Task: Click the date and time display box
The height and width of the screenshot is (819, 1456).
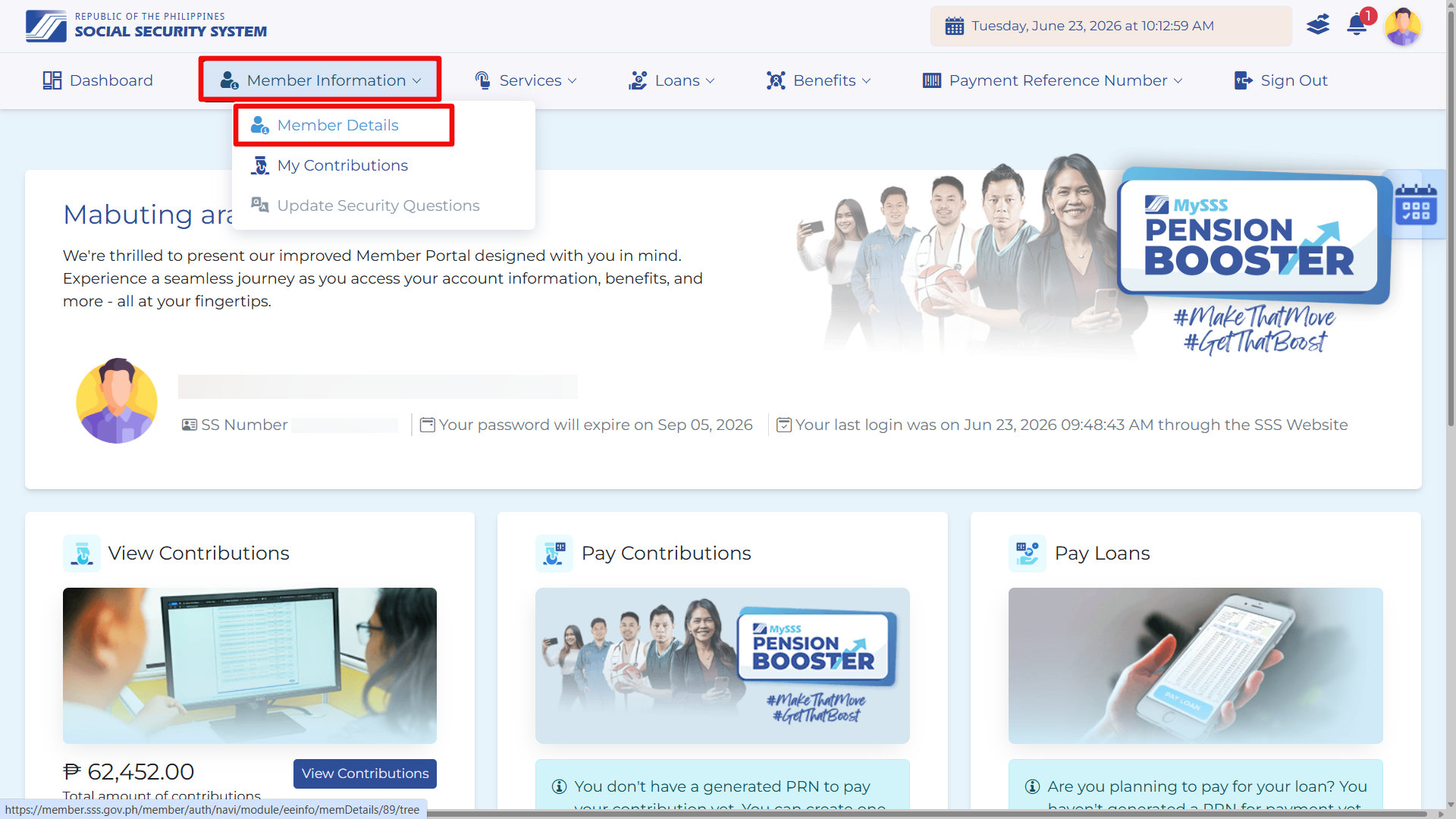Action: [x=1111, y=26]
